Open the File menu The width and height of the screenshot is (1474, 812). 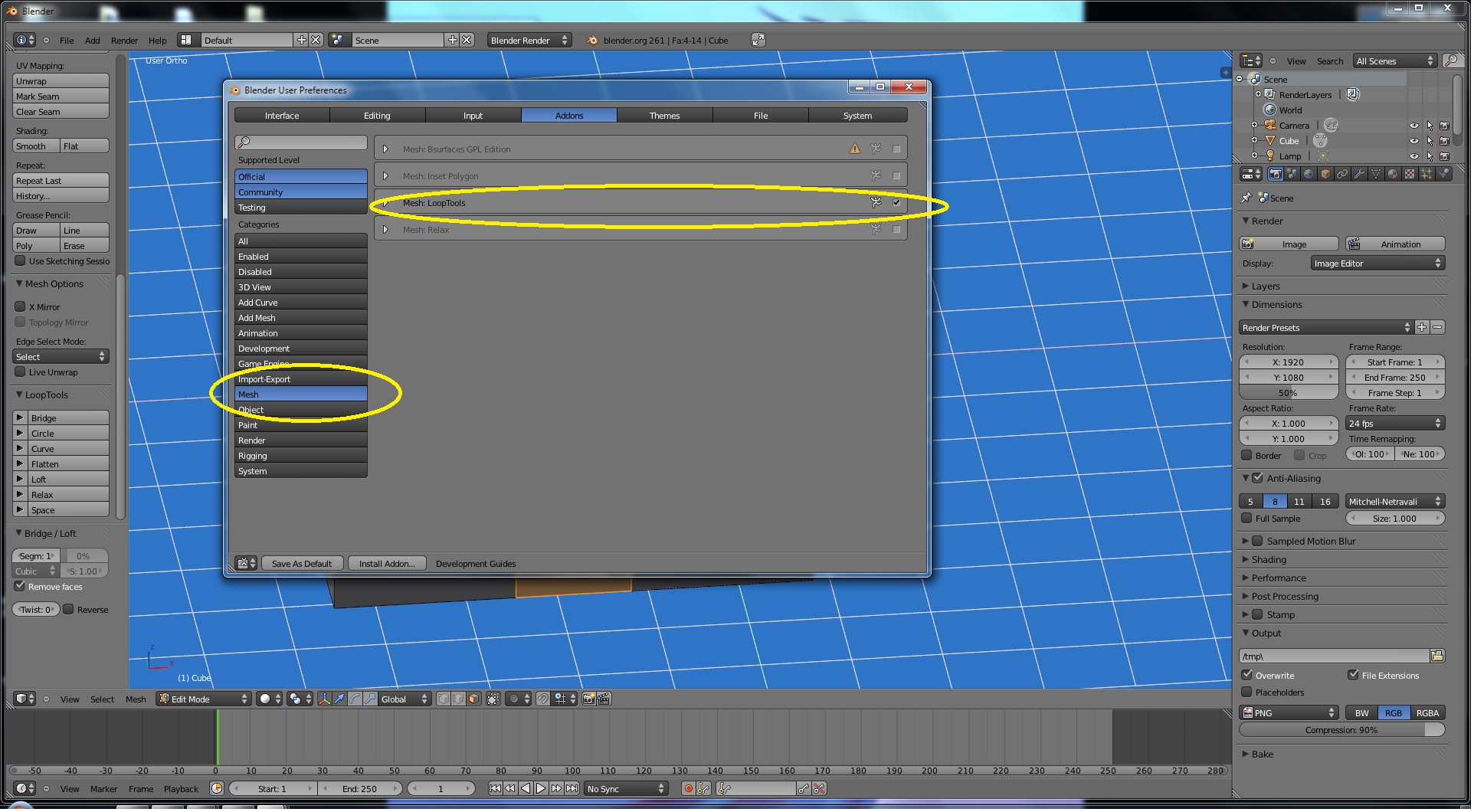coord(67,41)
